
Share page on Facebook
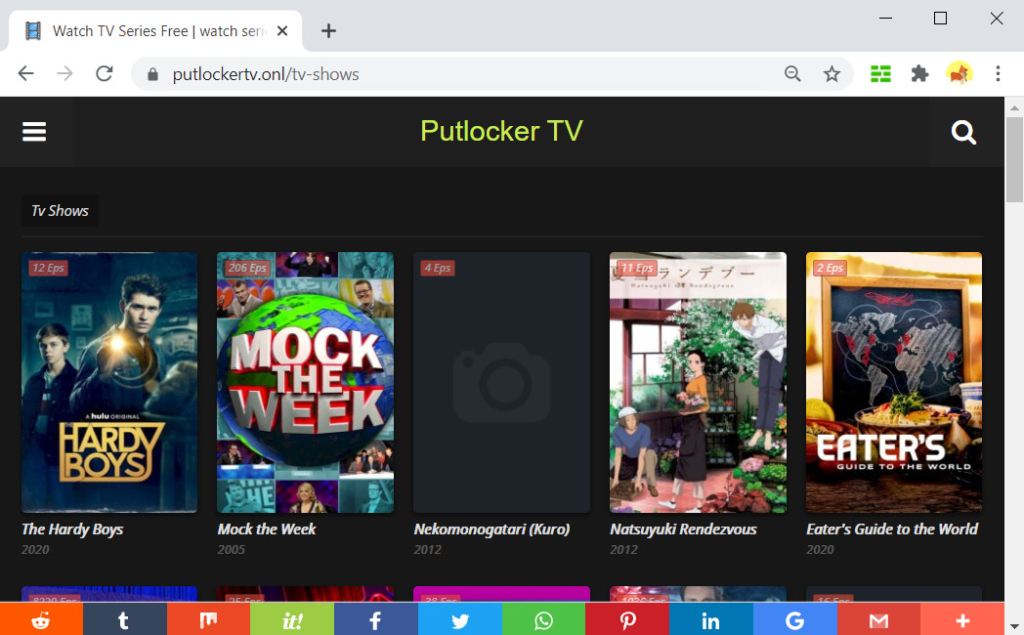click(376, 619)
